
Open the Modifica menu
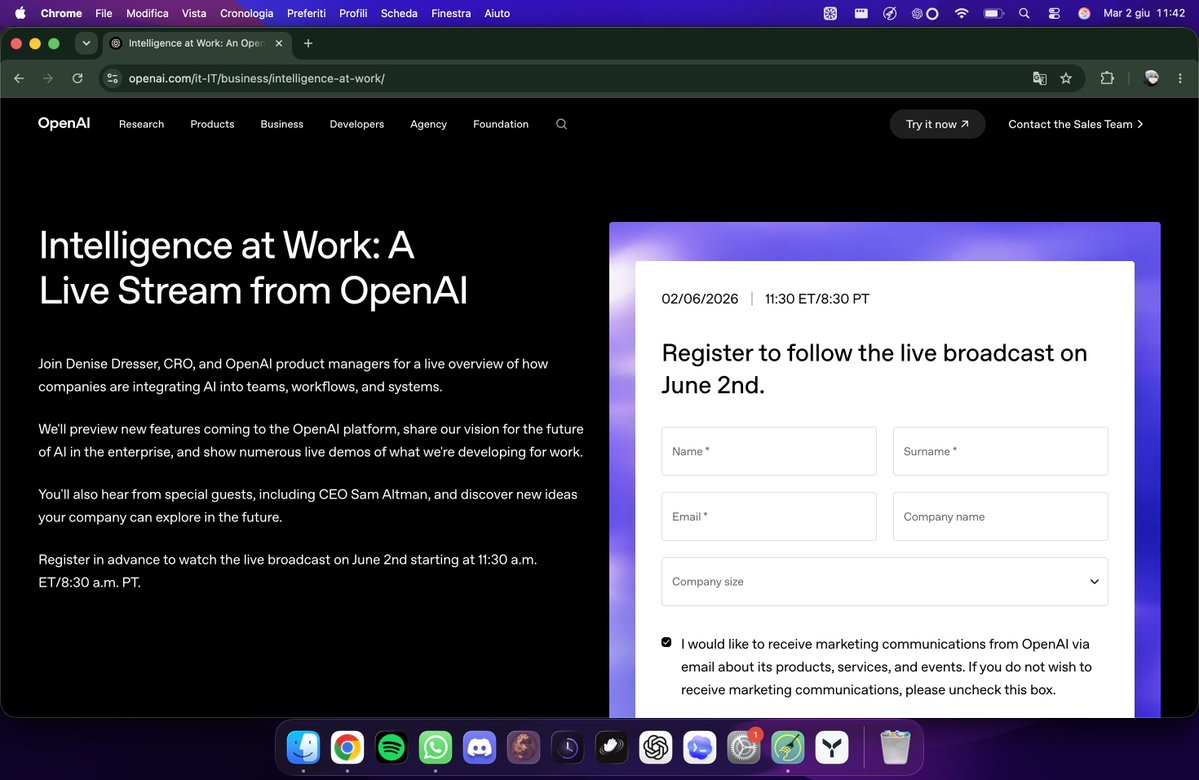(x=147, y=13)
